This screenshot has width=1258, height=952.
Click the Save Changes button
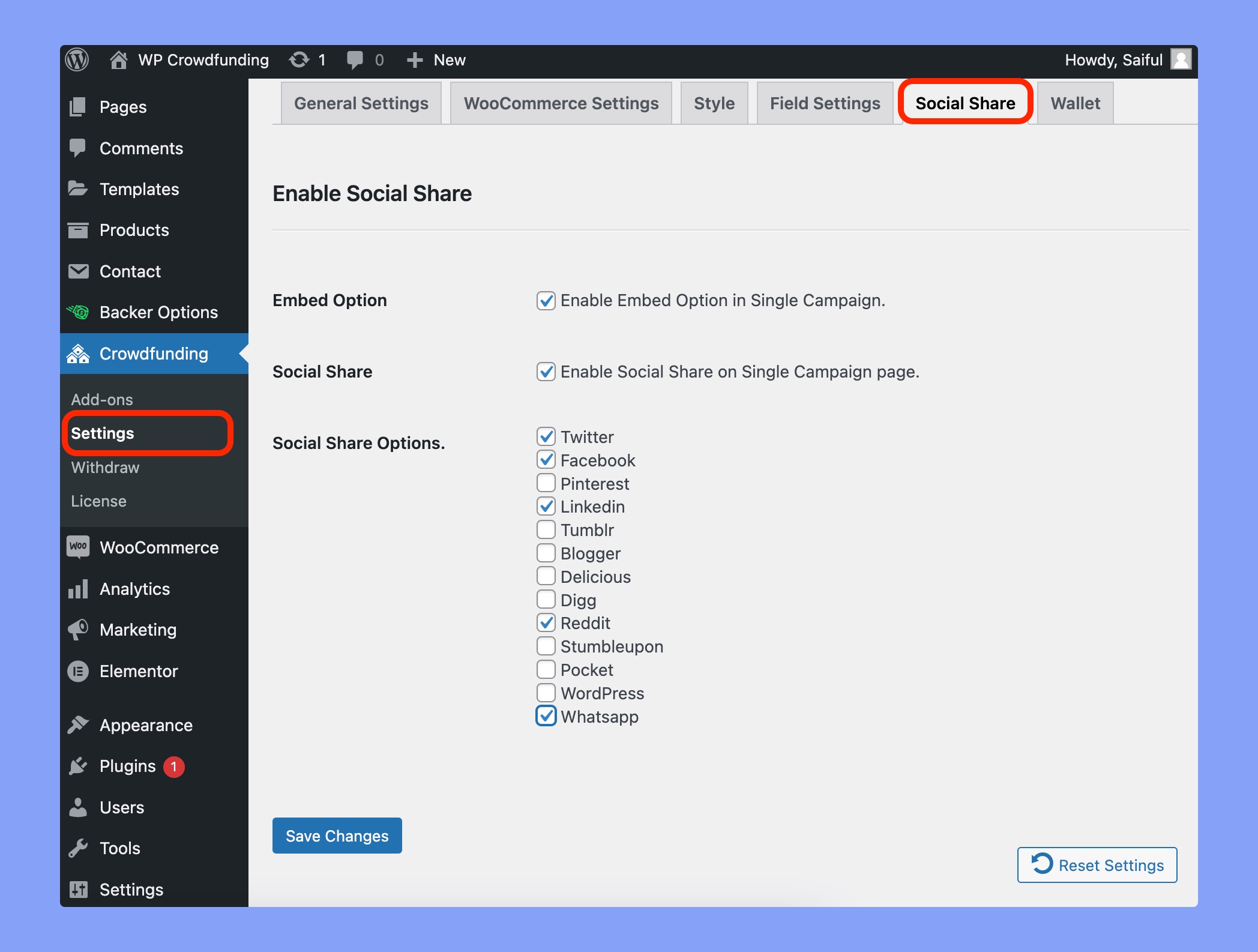(337, 836)
